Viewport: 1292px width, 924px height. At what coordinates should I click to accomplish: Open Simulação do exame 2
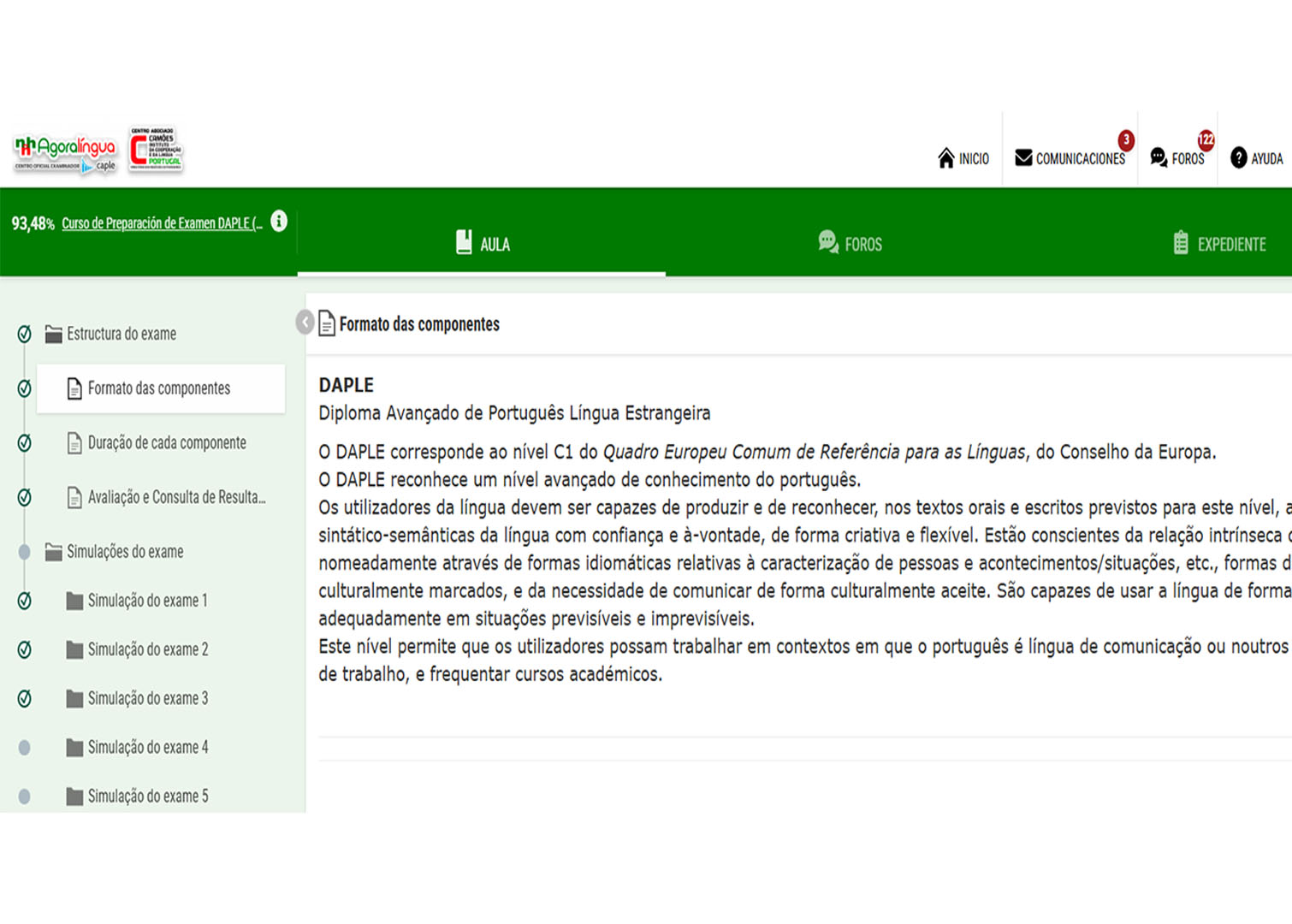click(x=148, y=649)
